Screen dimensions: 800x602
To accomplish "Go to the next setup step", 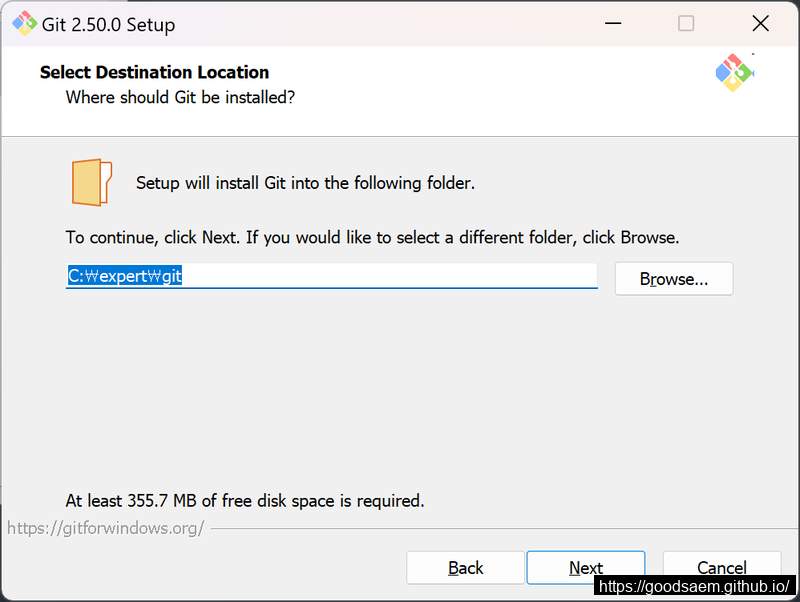I will pyautogui.click(x=586, y=567).
